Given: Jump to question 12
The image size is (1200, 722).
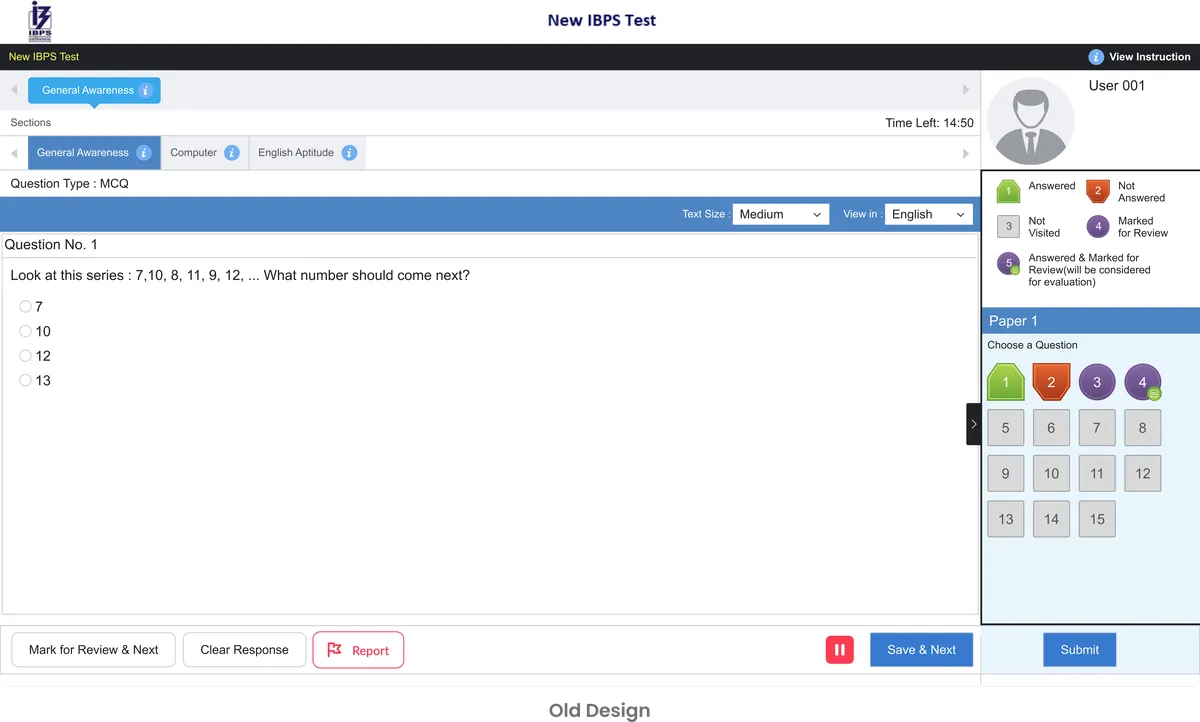Looking at the screenshot, I should point(1143,474).
